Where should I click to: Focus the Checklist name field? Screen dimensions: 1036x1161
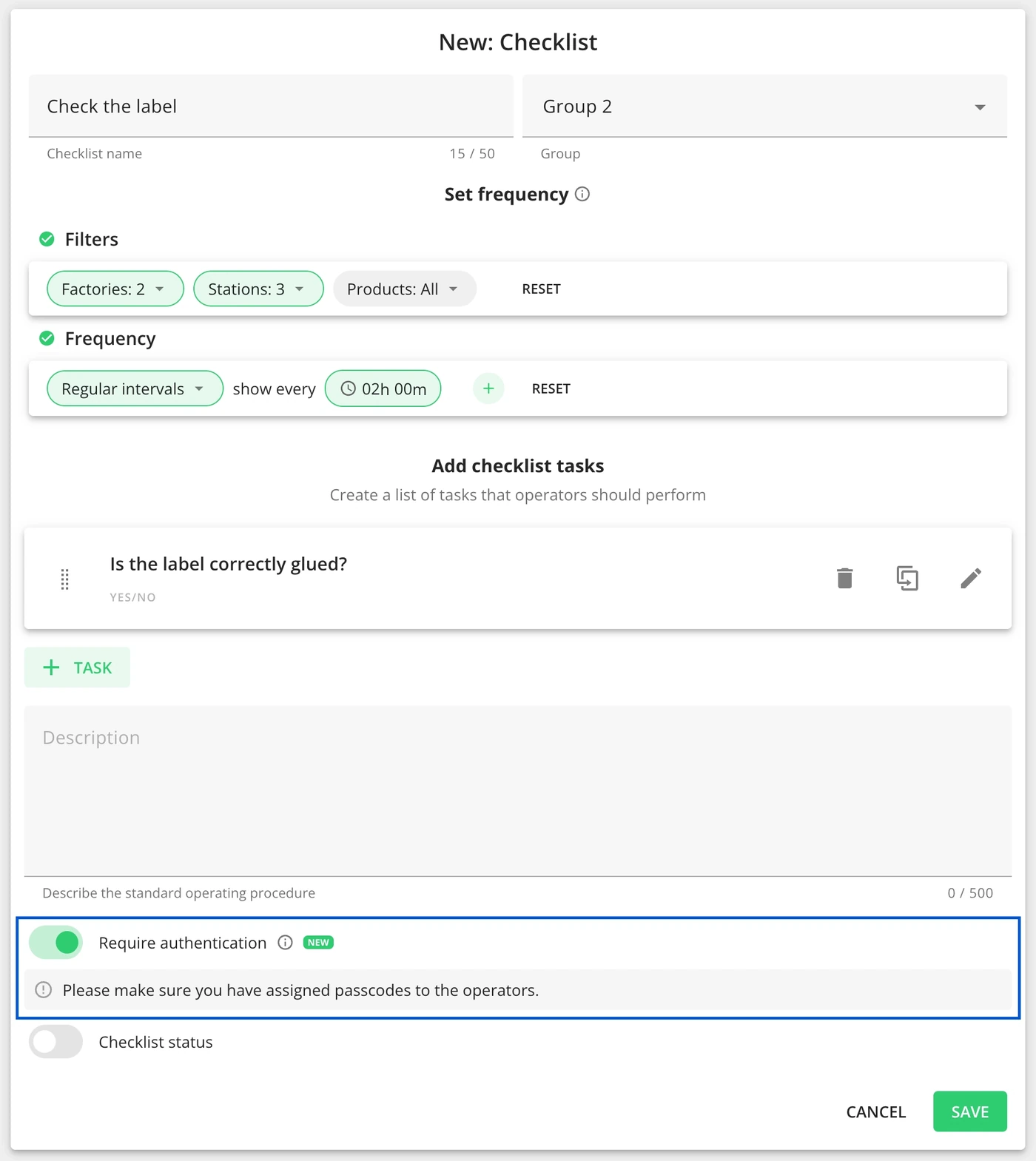(271, 106)
